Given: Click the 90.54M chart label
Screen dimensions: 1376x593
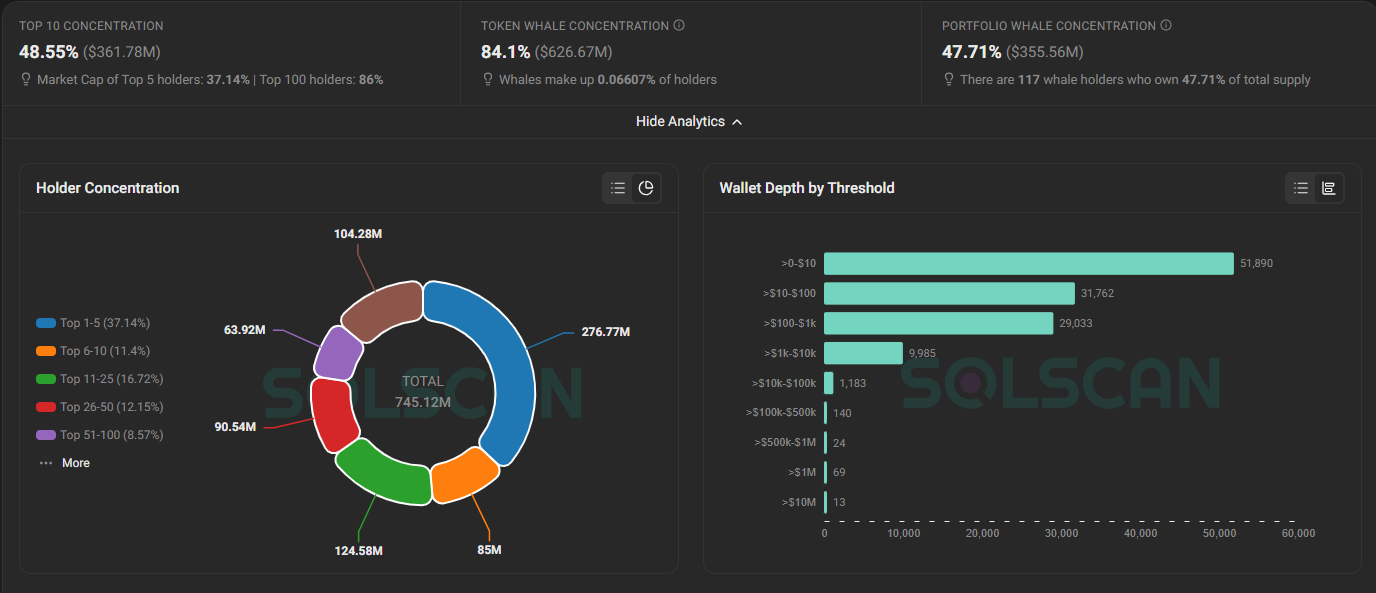Looking at the screenshot, I should (235, 427).
